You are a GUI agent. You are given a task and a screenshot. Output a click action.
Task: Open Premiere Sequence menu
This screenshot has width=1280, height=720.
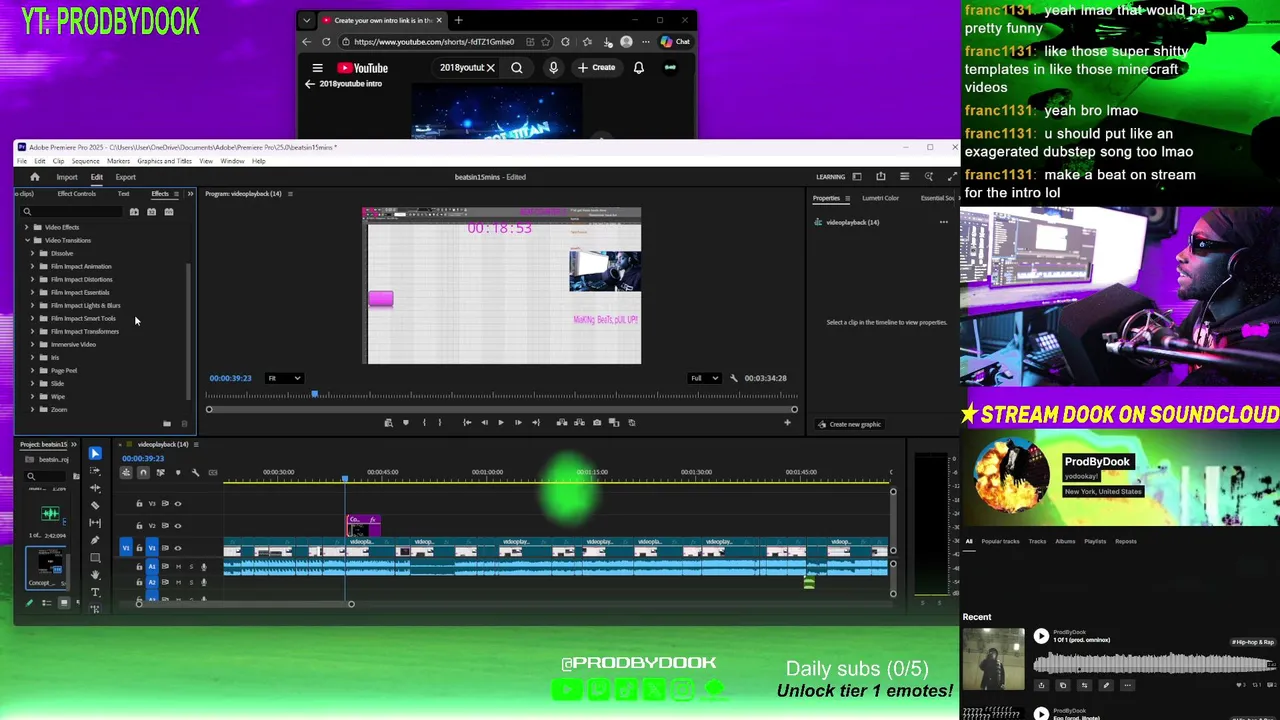[x=85, y=161]
